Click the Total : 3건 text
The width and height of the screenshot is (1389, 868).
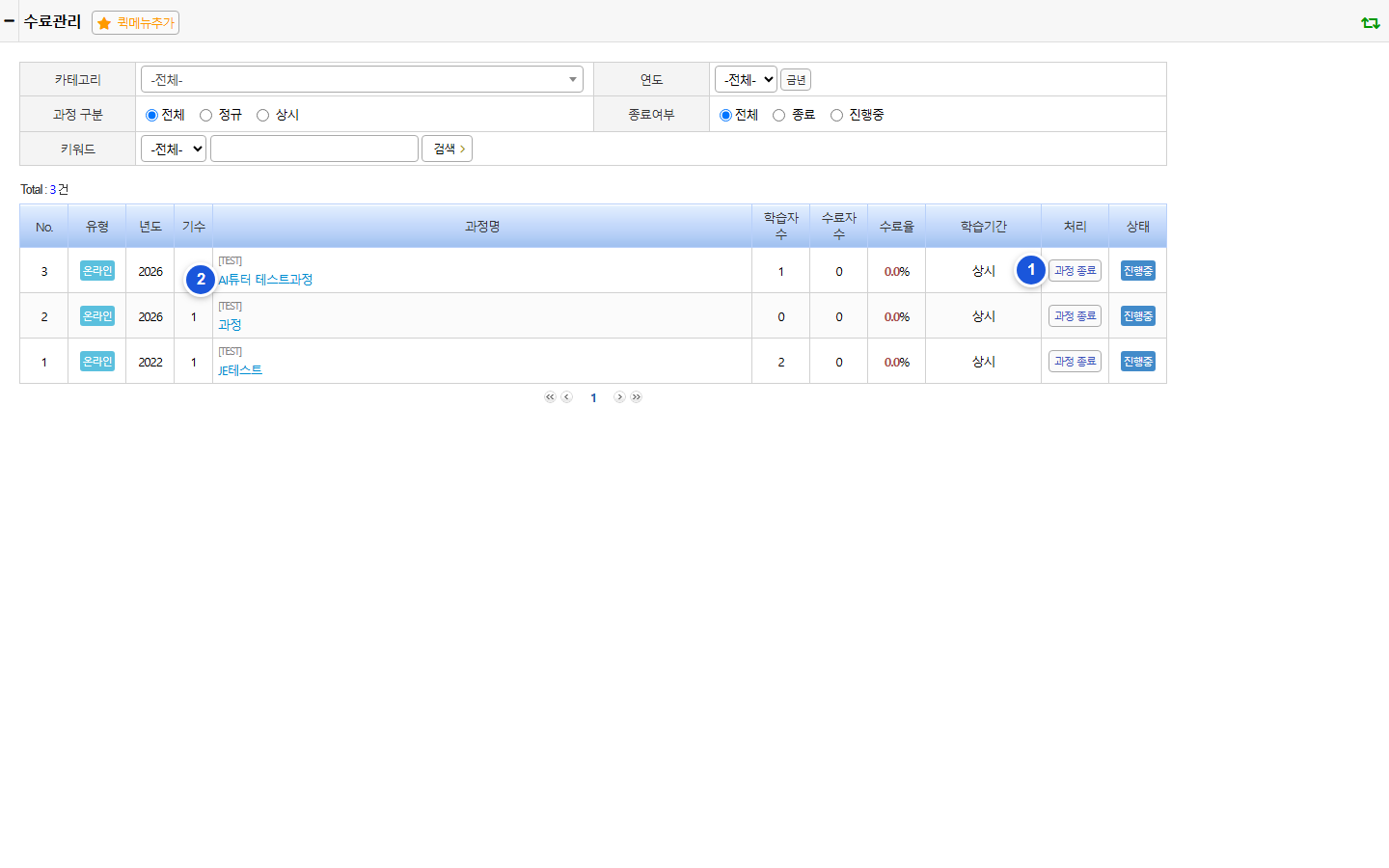tap(44, 189)
